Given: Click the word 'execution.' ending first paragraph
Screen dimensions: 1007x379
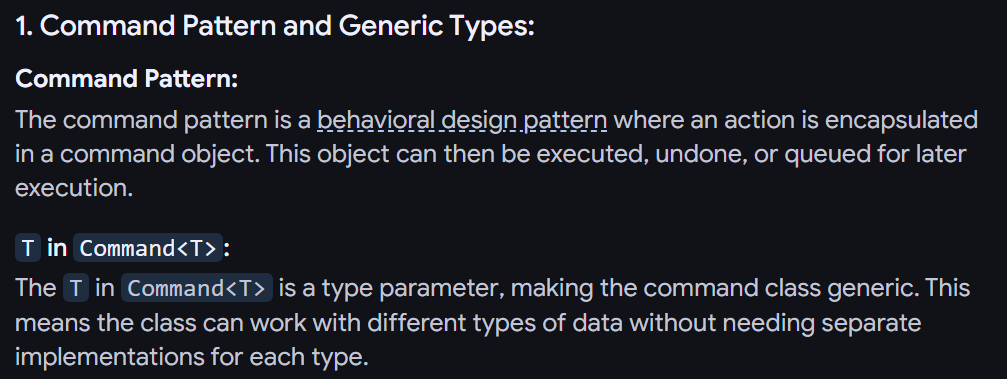Looking at the screenshot, I should point(74,189).
